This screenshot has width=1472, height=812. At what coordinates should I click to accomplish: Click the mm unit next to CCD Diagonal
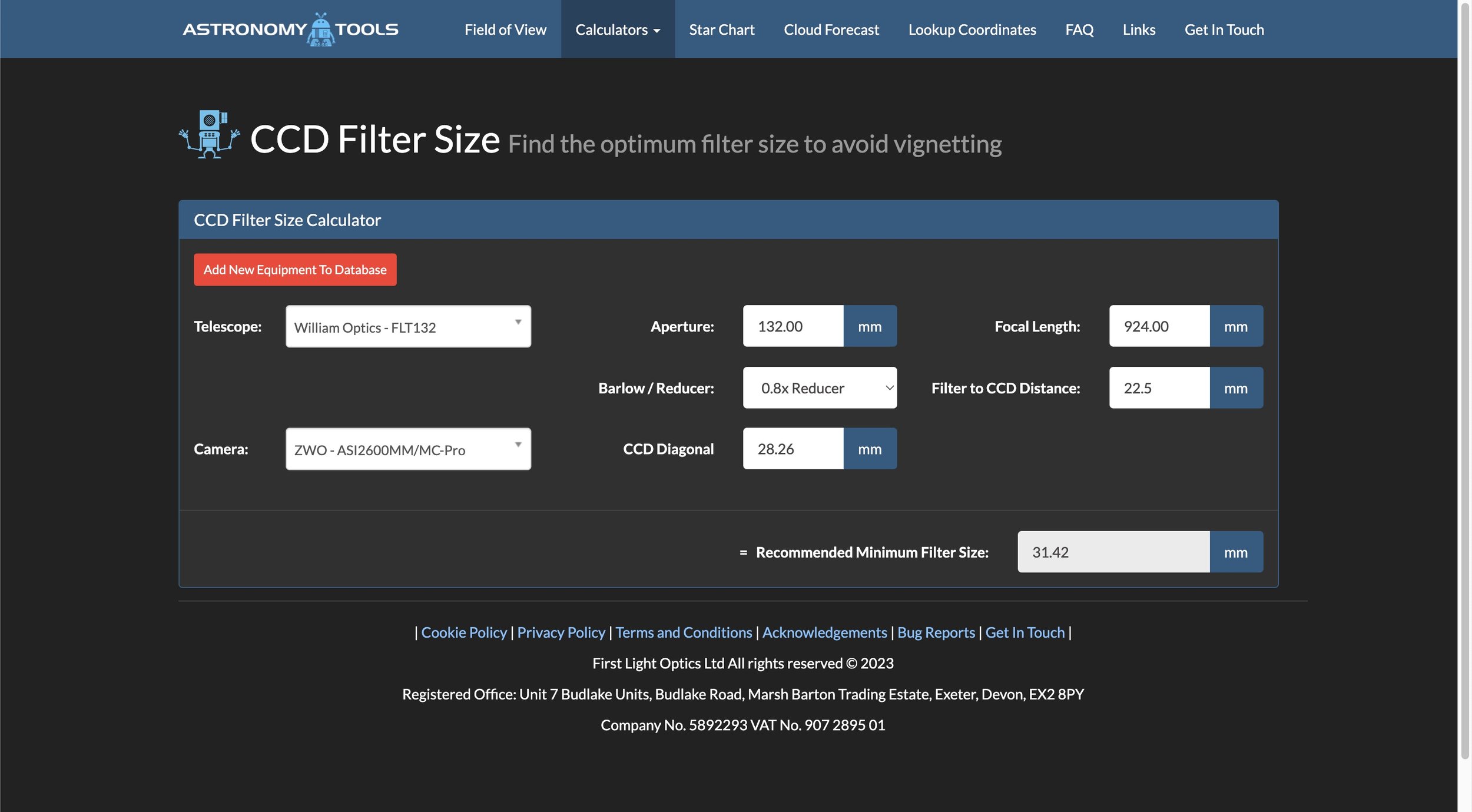click(x=870, y=449)
